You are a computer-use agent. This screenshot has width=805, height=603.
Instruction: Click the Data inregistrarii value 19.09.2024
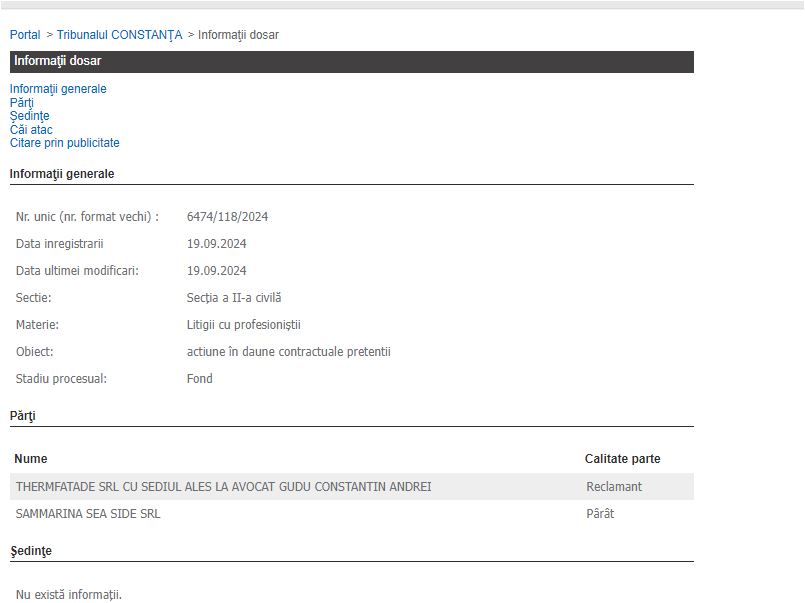point(216,244)
